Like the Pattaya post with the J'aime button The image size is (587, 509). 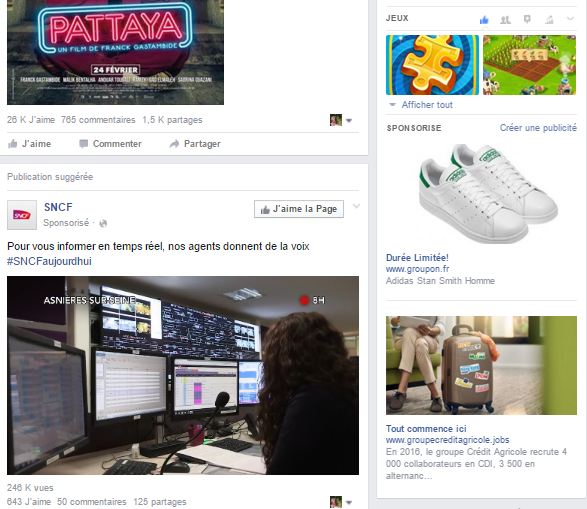point(30,144)
